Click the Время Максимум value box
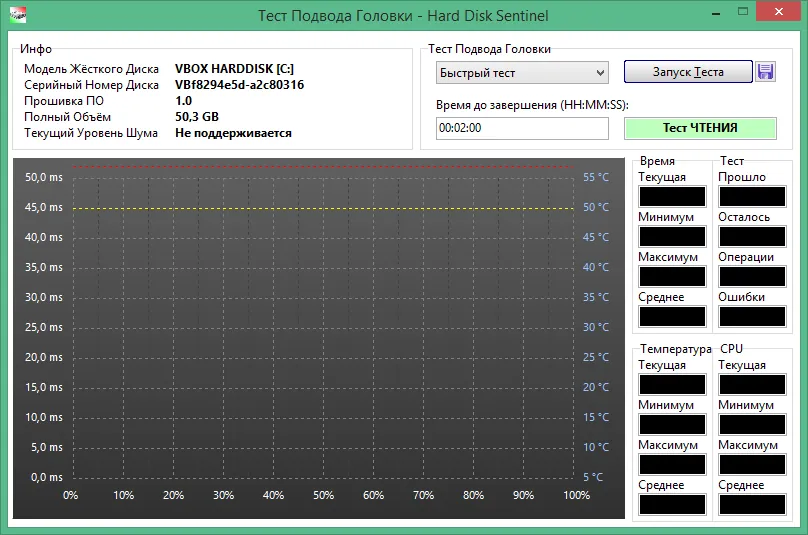 (672, 277)
